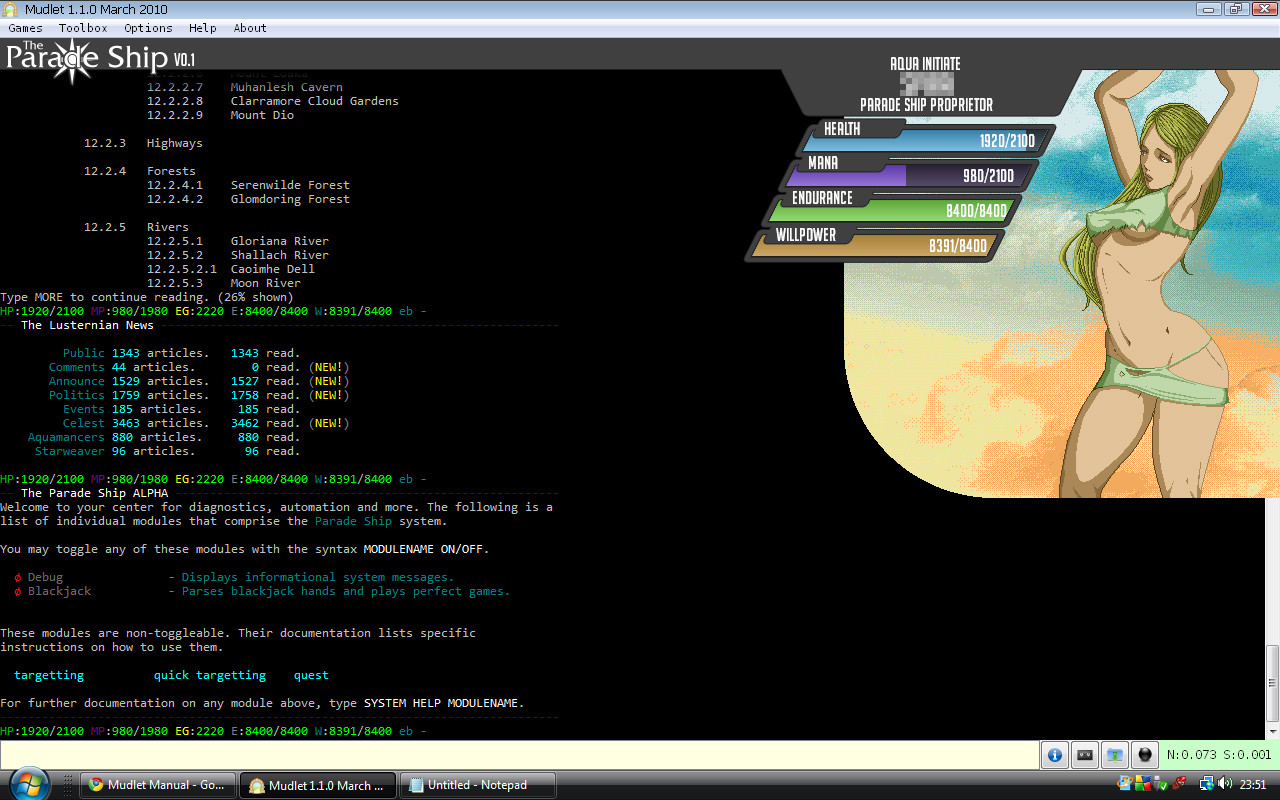
Task: Click 'Public 1343 articles' news row
Action: tap(181, 353)
